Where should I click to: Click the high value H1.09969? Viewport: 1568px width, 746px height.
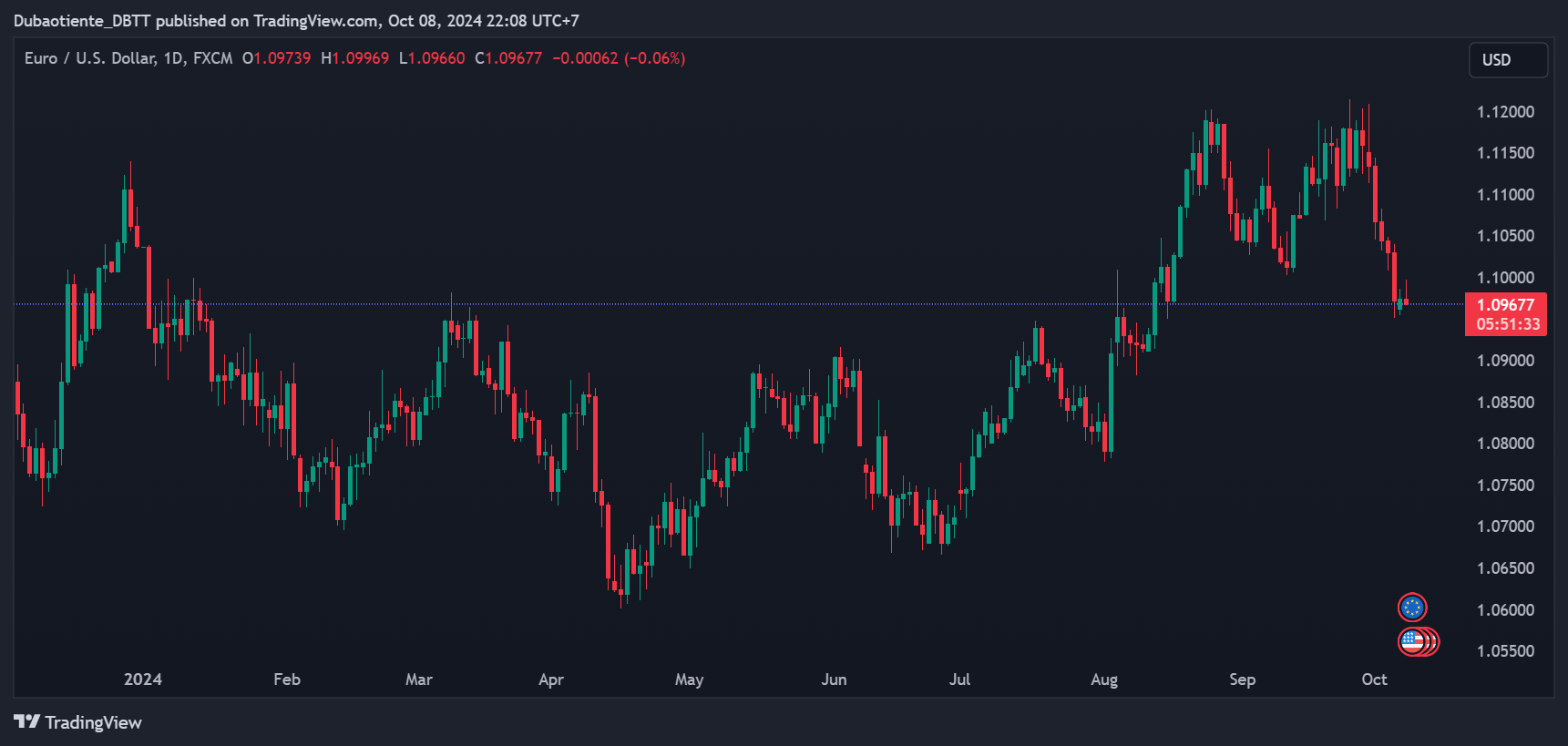(354, 58)
